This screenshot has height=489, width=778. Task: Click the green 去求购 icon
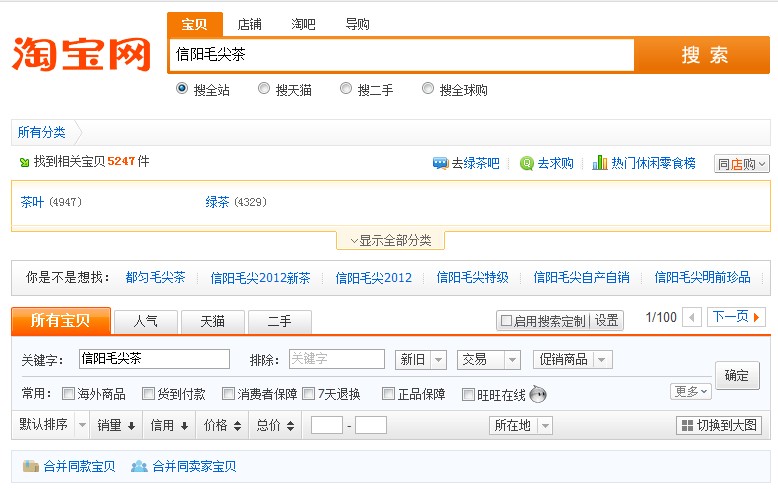[526, 163]
